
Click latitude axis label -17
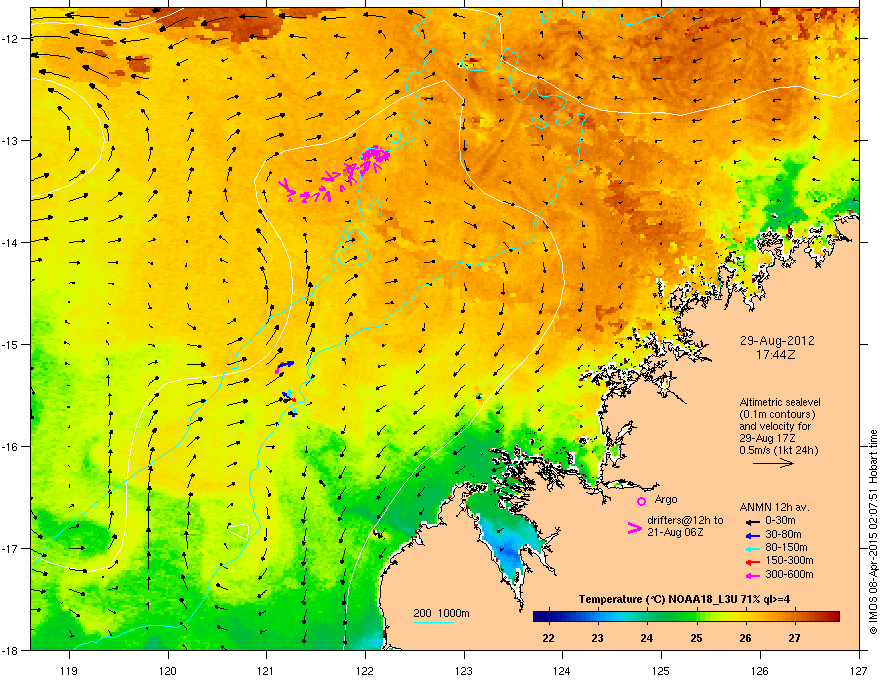click(x=10, y=548)
